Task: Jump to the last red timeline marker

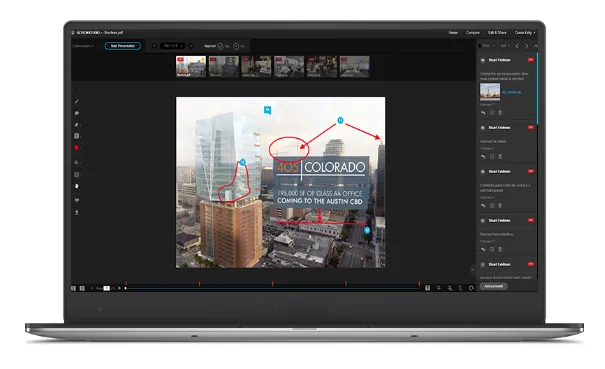Action: [x=419, y=284]
